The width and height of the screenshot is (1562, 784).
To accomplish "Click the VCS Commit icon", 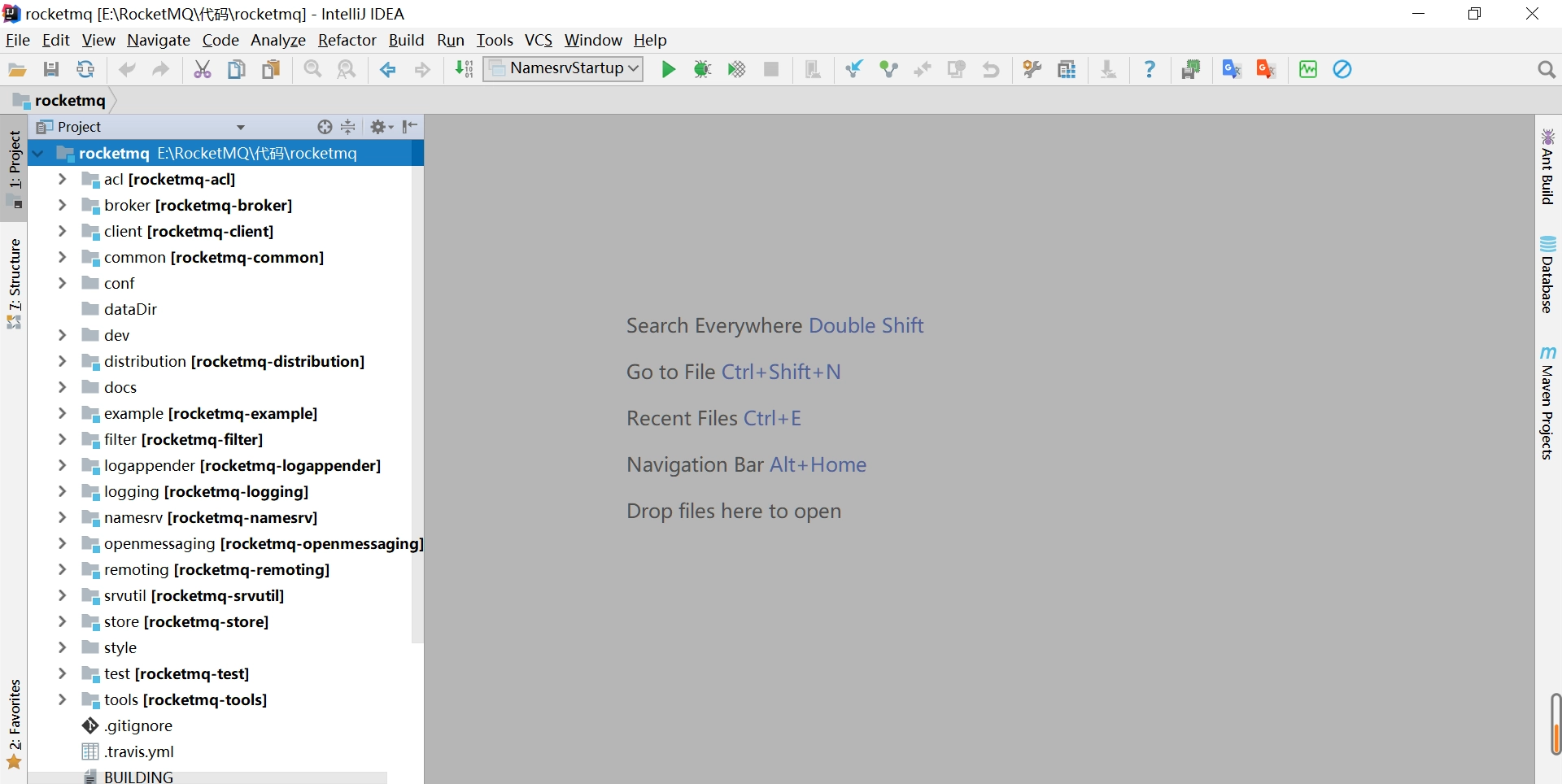I will [888, 70].
